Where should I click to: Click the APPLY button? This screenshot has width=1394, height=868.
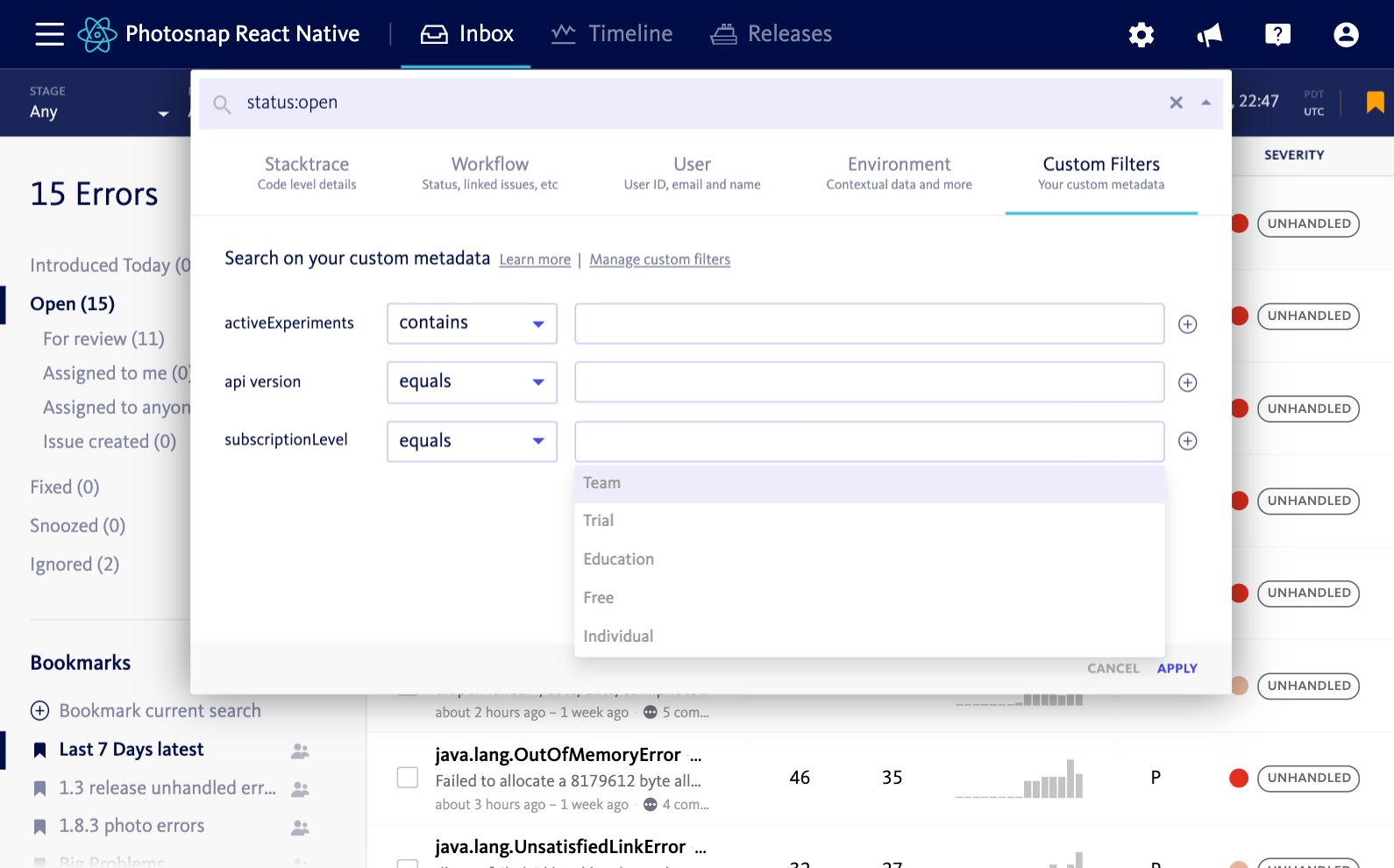coord(1177,668)
